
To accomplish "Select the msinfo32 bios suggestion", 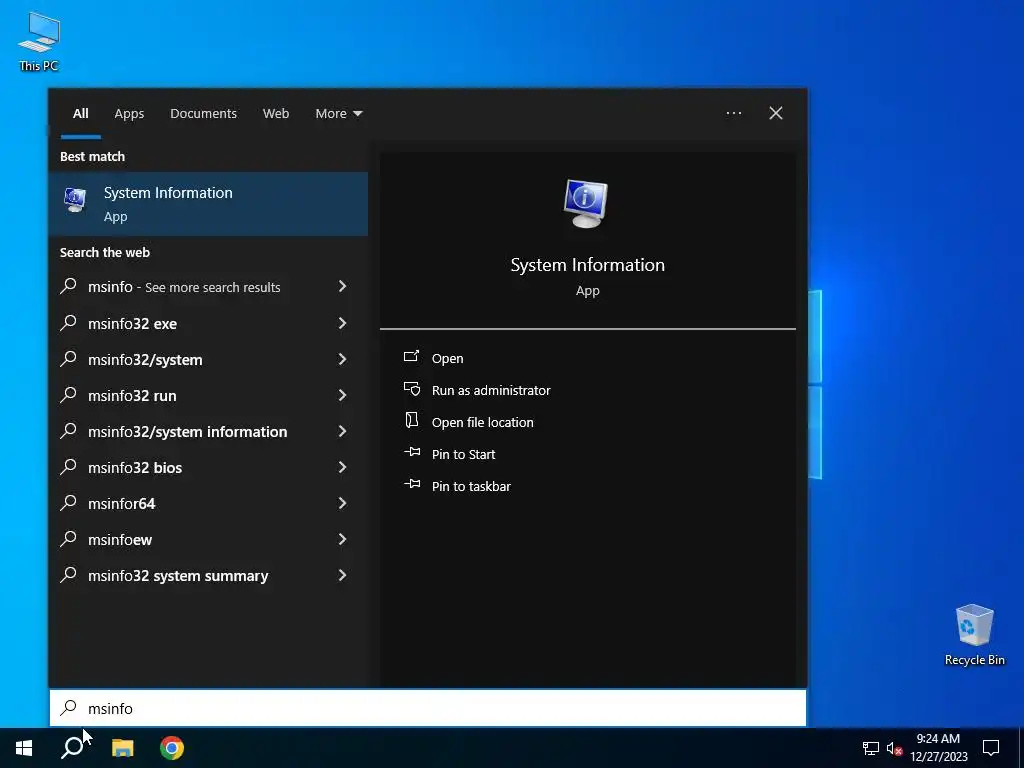I will click(208, 467).
